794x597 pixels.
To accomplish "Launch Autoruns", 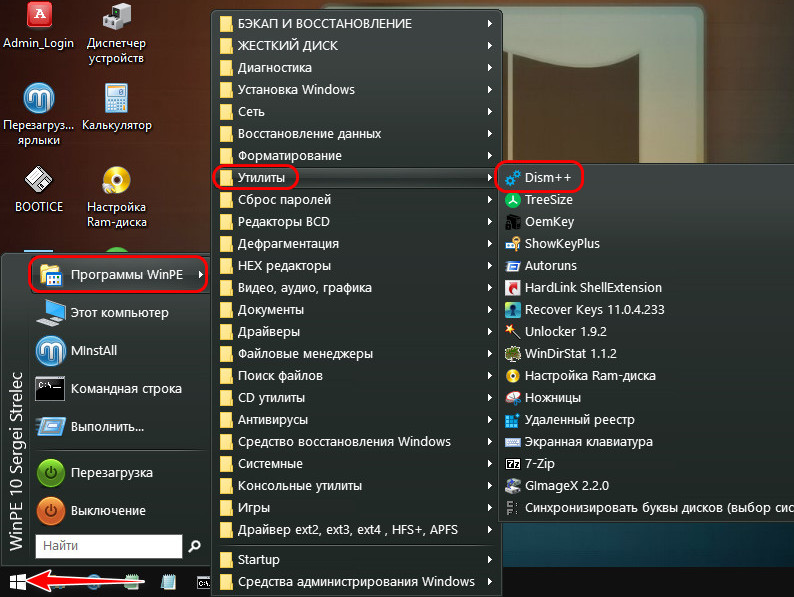I will pos(647,266).
